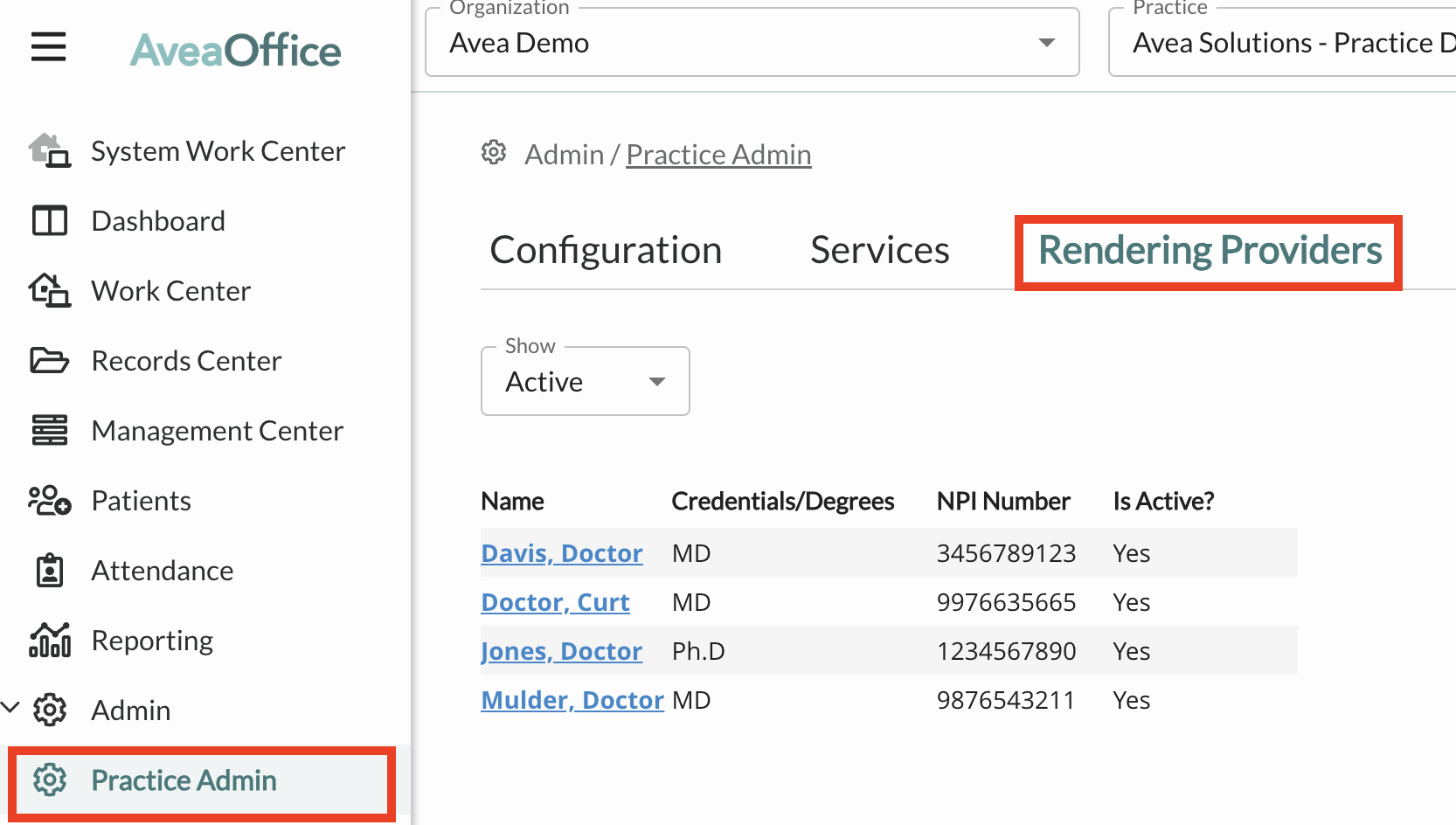Open the Organization dropdown showing Avea Demo
This screenshot has width=1456, height=825.
coord(752,43)
